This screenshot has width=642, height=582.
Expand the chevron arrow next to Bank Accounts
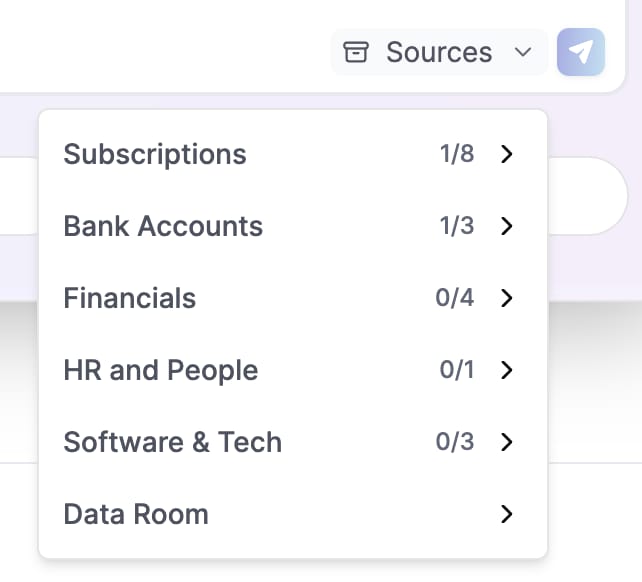[x=507, y=226]
